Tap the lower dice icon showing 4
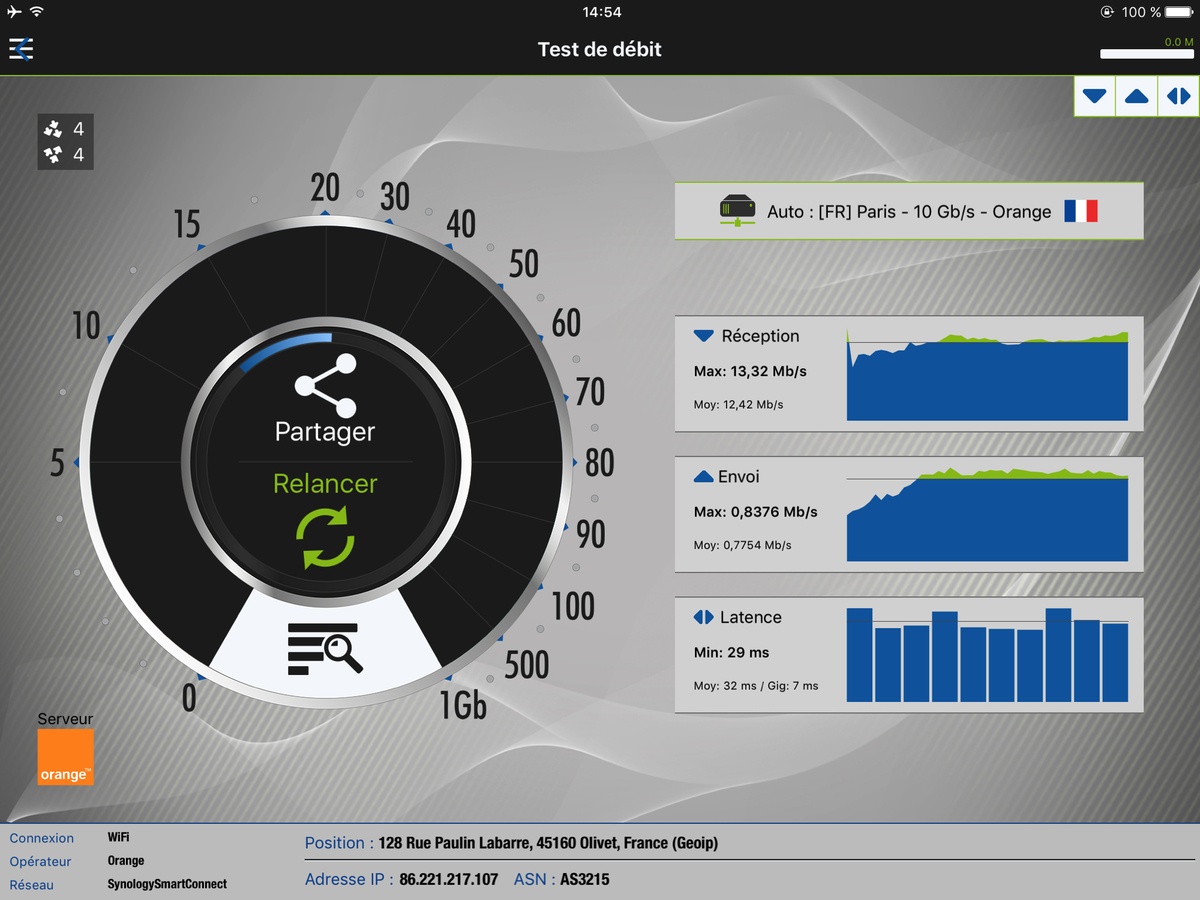Viewport: 1200px width, 900px height. pos(53,155)
